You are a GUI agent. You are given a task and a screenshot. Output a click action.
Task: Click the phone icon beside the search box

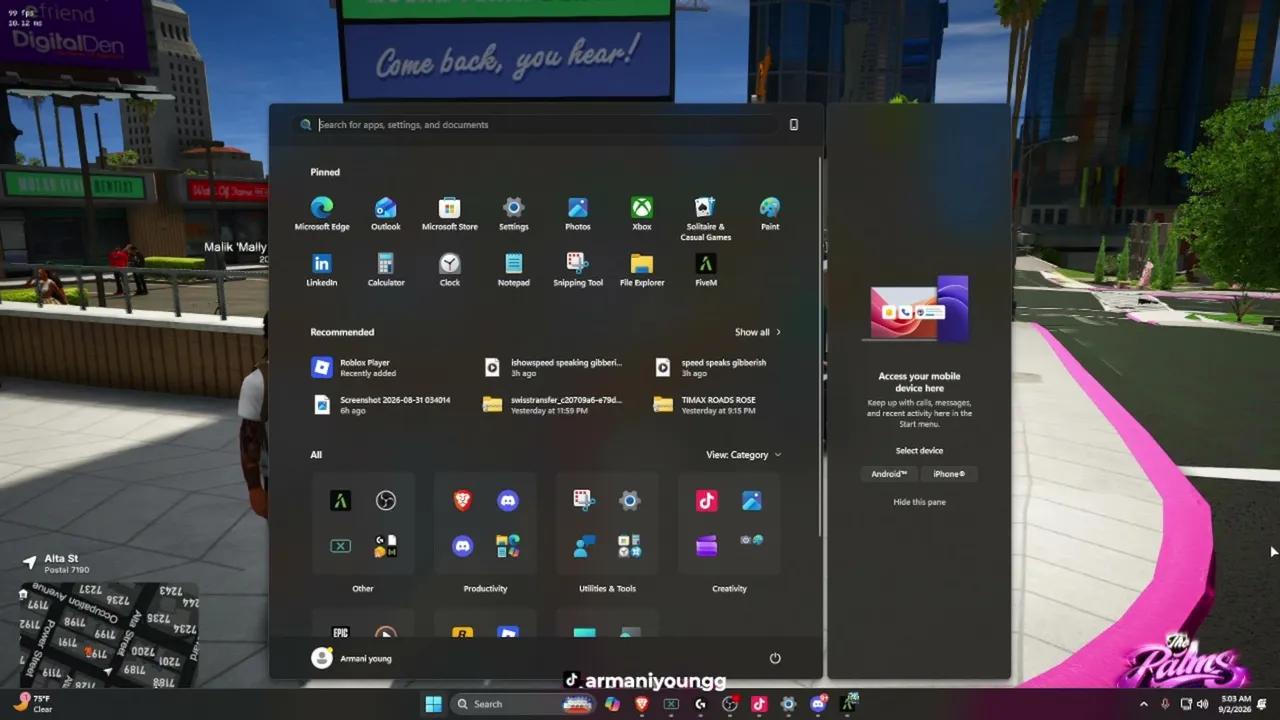tap(794, 125)
